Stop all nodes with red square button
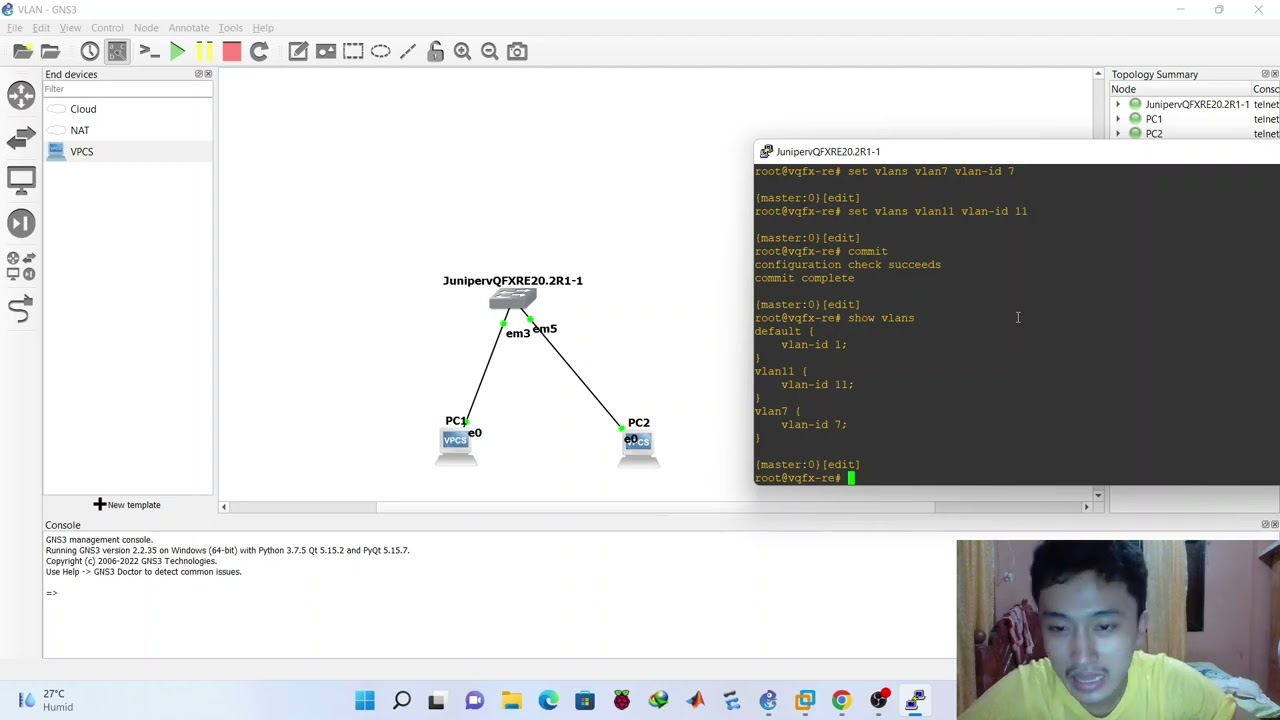The image size is (1280, 720). 231,51
